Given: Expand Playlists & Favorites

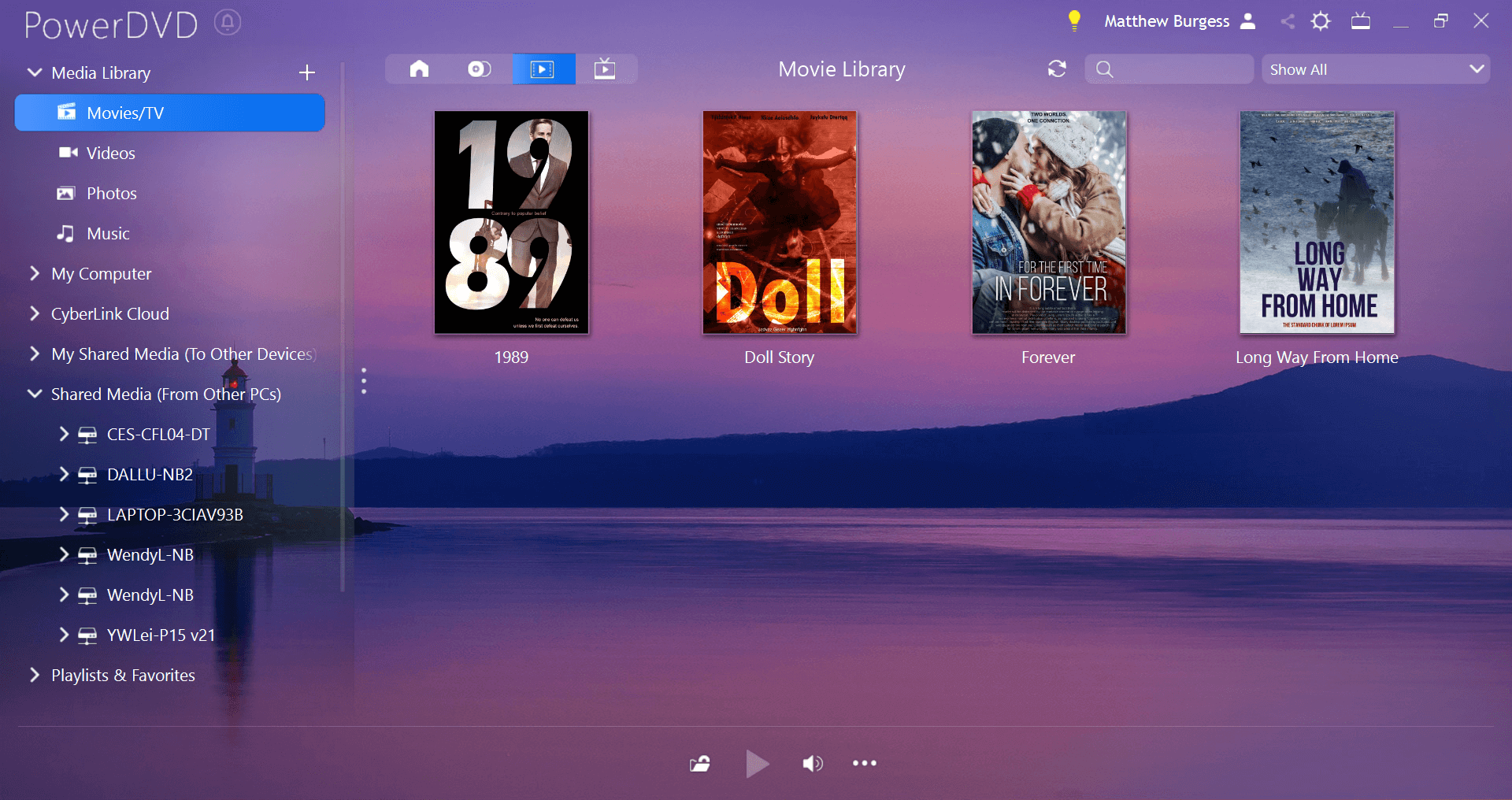Looking at the screenshot, I should [x=35, y=675].
